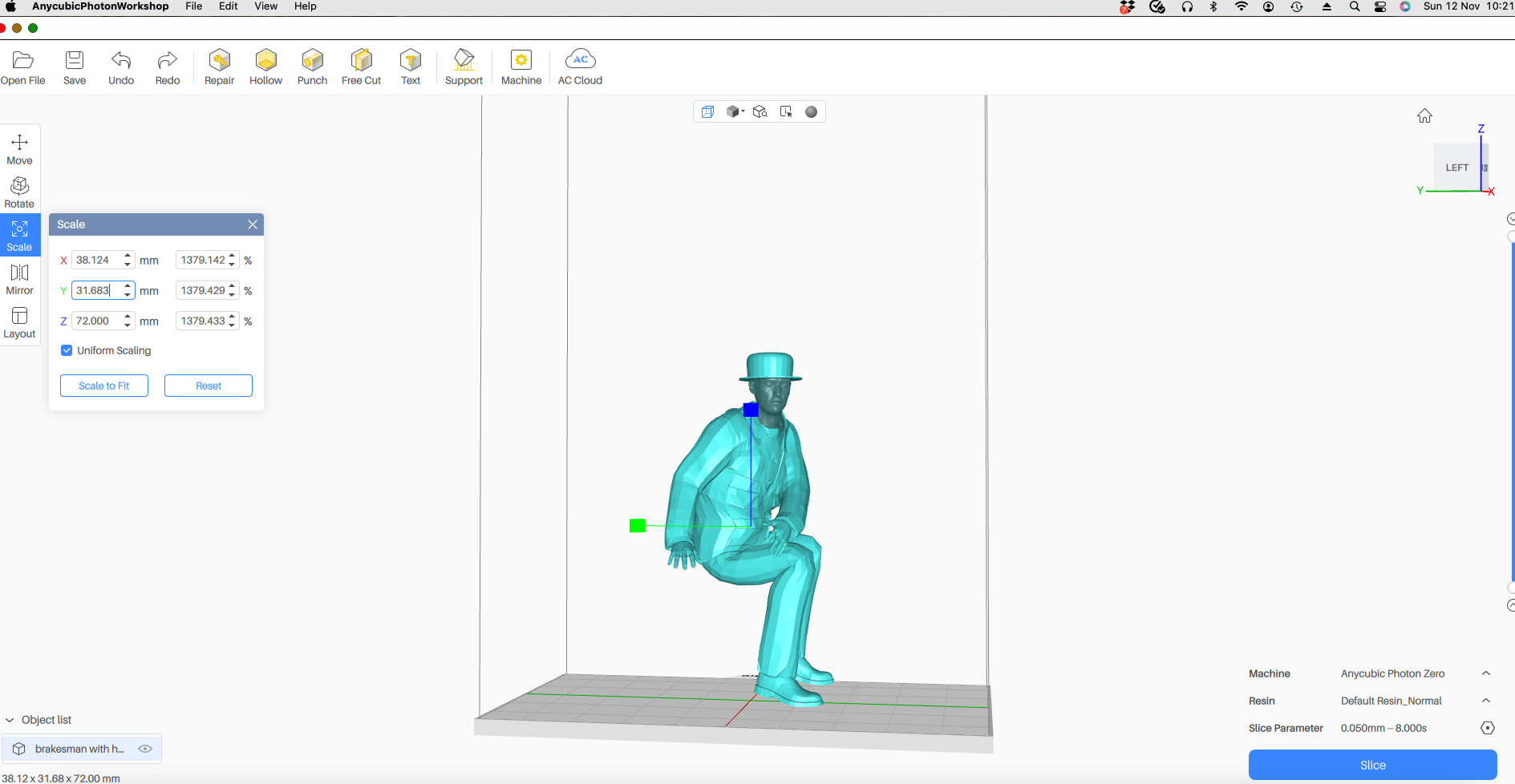Uncheck Uniform Scaling

[x=67, y=350]
